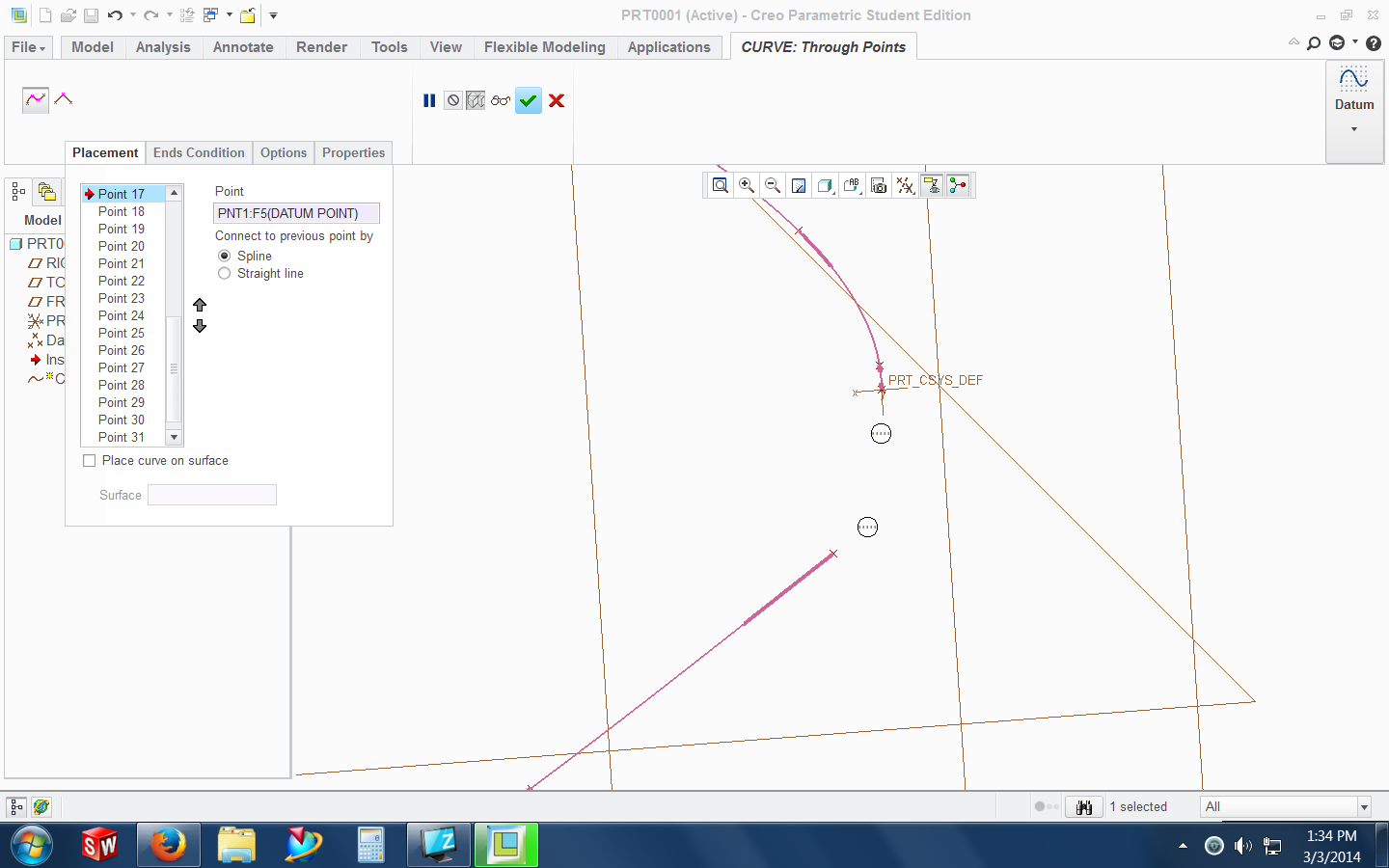Accept the curve with the green checkmark
Image resolution: width=1389 pixels, height=868 pixels.
click(x=528, y=100)
